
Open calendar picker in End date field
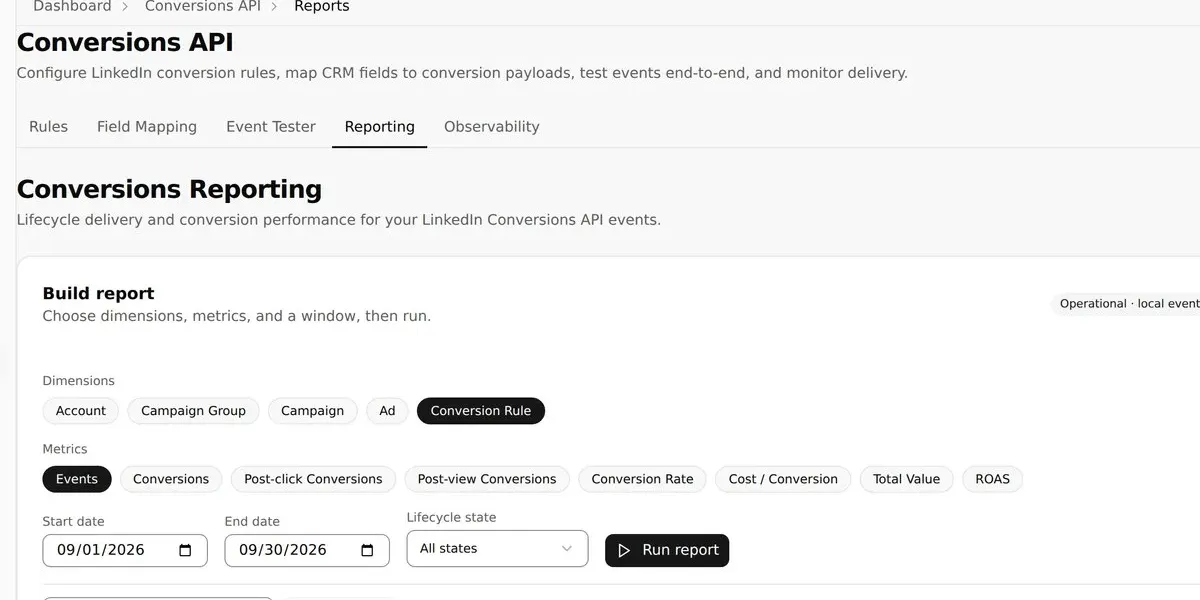click(x=367, y=550)
